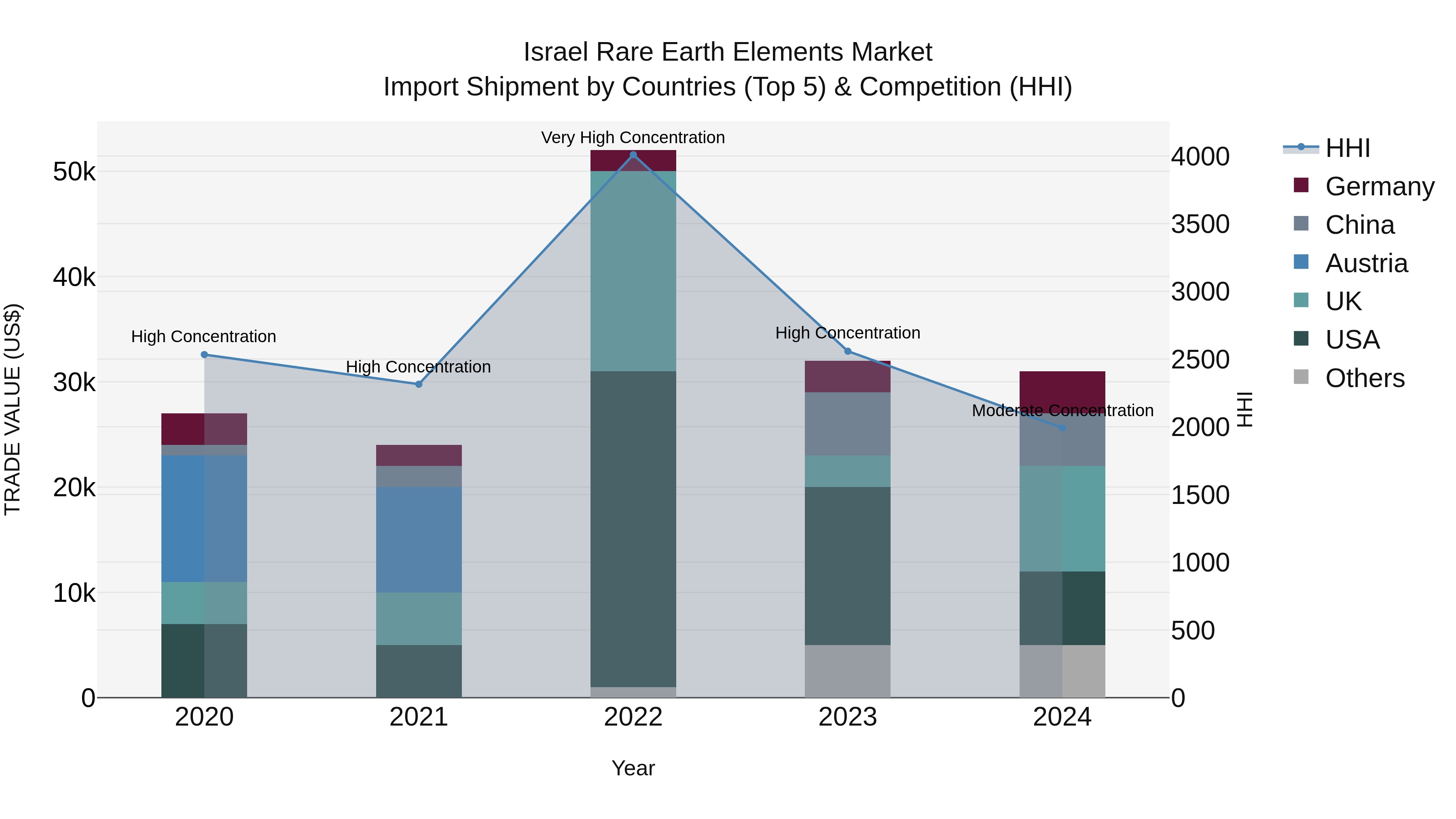Click the chart title 'Israel Rare Earth Elements Market'
Viewport: 1456px width, 819px height.
point(728,52)
